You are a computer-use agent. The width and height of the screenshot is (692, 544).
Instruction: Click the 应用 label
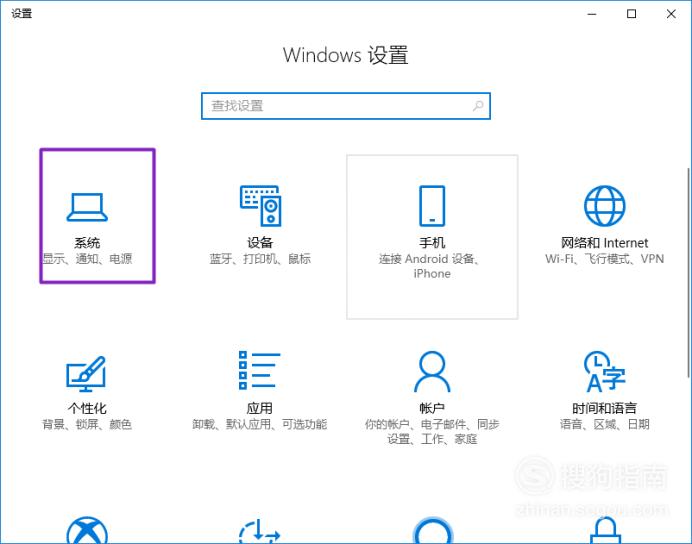pyautogui.click(x=260, y=408)
